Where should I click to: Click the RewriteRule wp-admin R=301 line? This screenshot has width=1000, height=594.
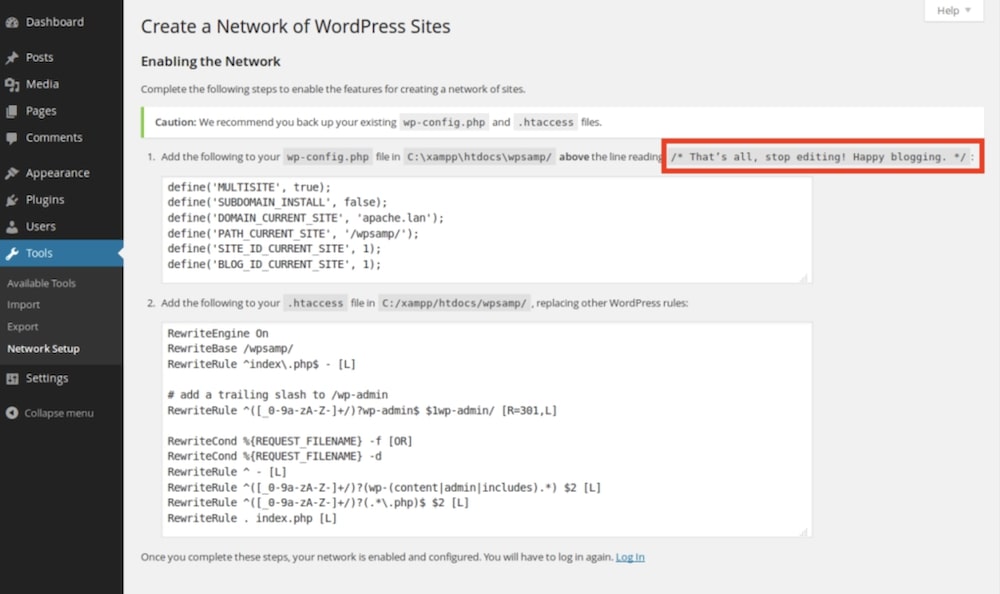pos(362,410)
